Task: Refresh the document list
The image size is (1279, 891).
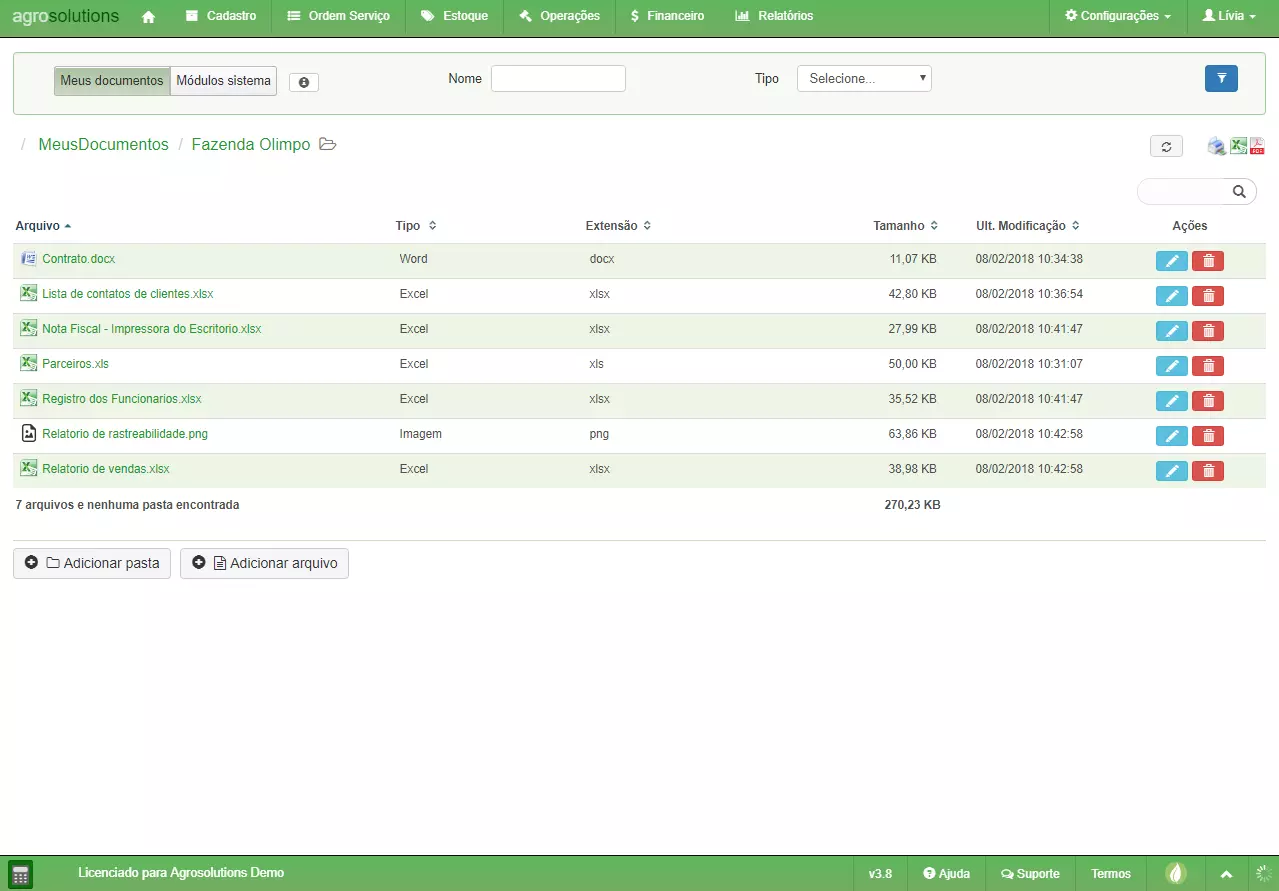Action: tap(1166, 146)
